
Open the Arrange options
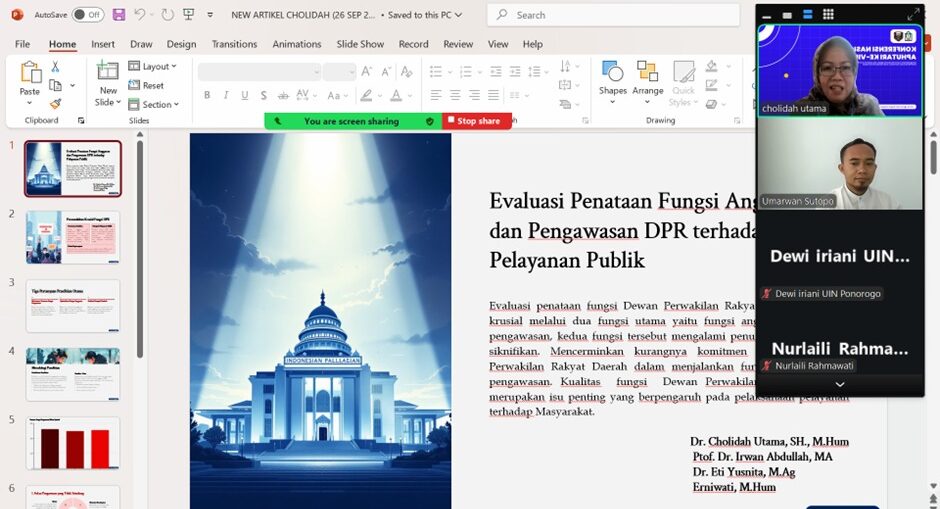point(647,78)
